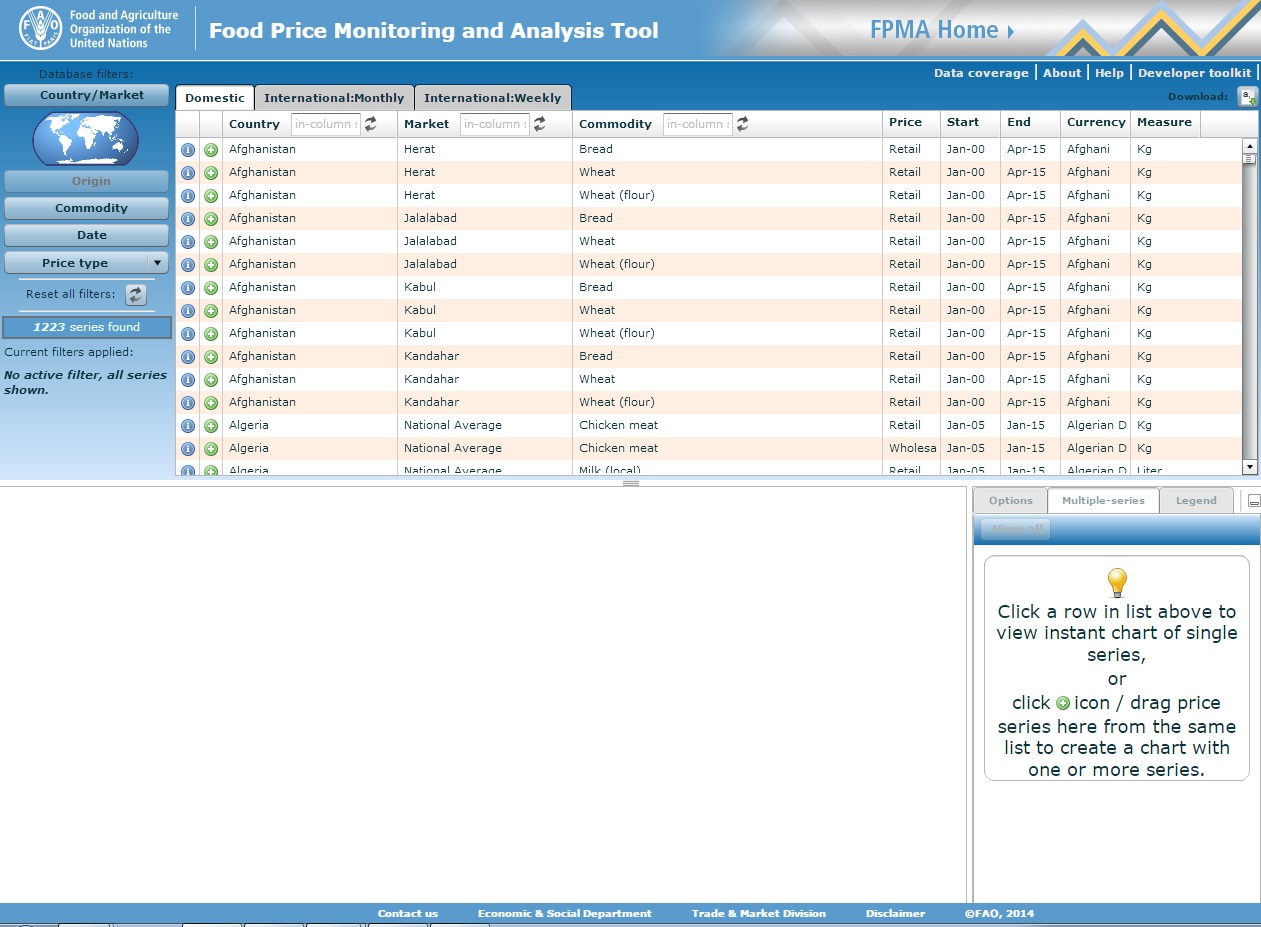Image resolution: width=1261 pixels, height=927 pixels.
Task: Click the FAO logo in header
Action: pyautogui.click(x=41, y=29)
